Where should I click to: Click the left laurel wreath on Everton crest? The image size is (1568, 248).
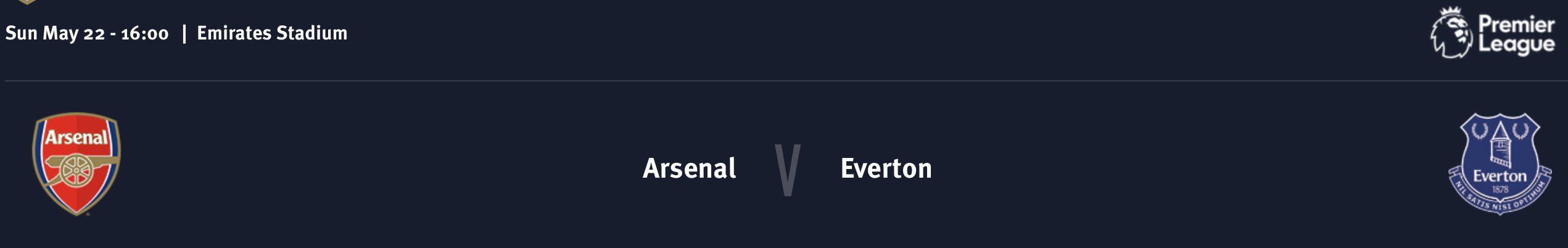(x=1480, y=131)
